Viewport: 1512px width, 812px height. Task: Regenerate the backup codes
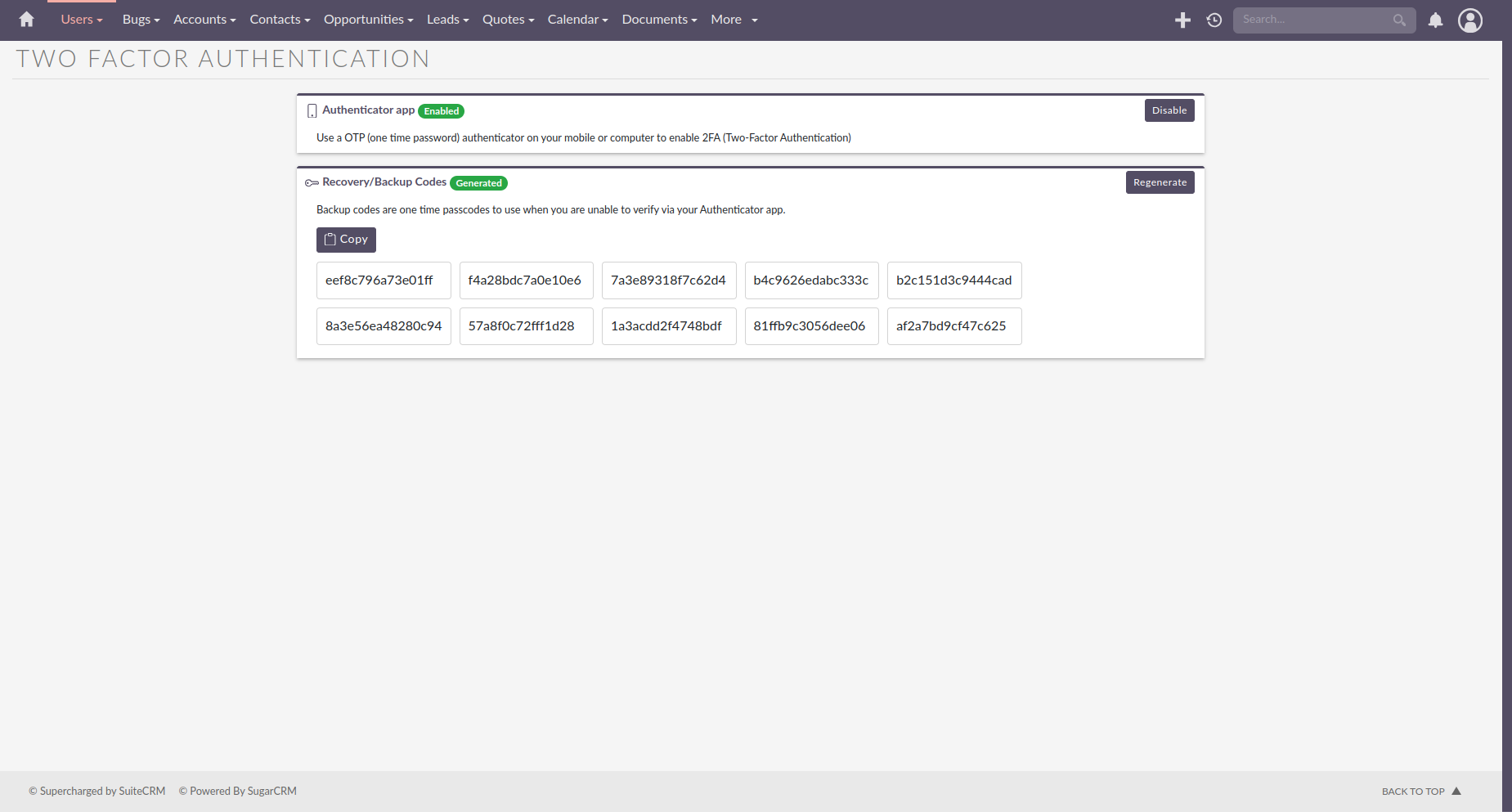pyautogui.click(x=1160, y=182)
